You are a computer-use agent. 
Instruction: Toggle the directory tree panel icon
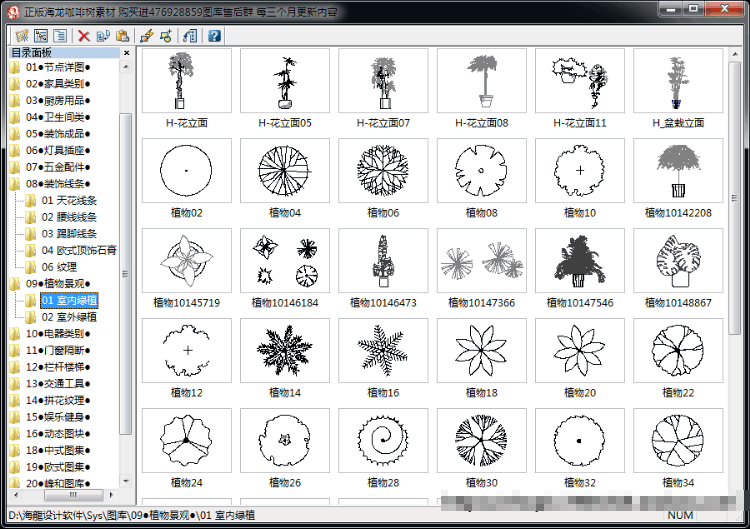(x=41, y=36)
